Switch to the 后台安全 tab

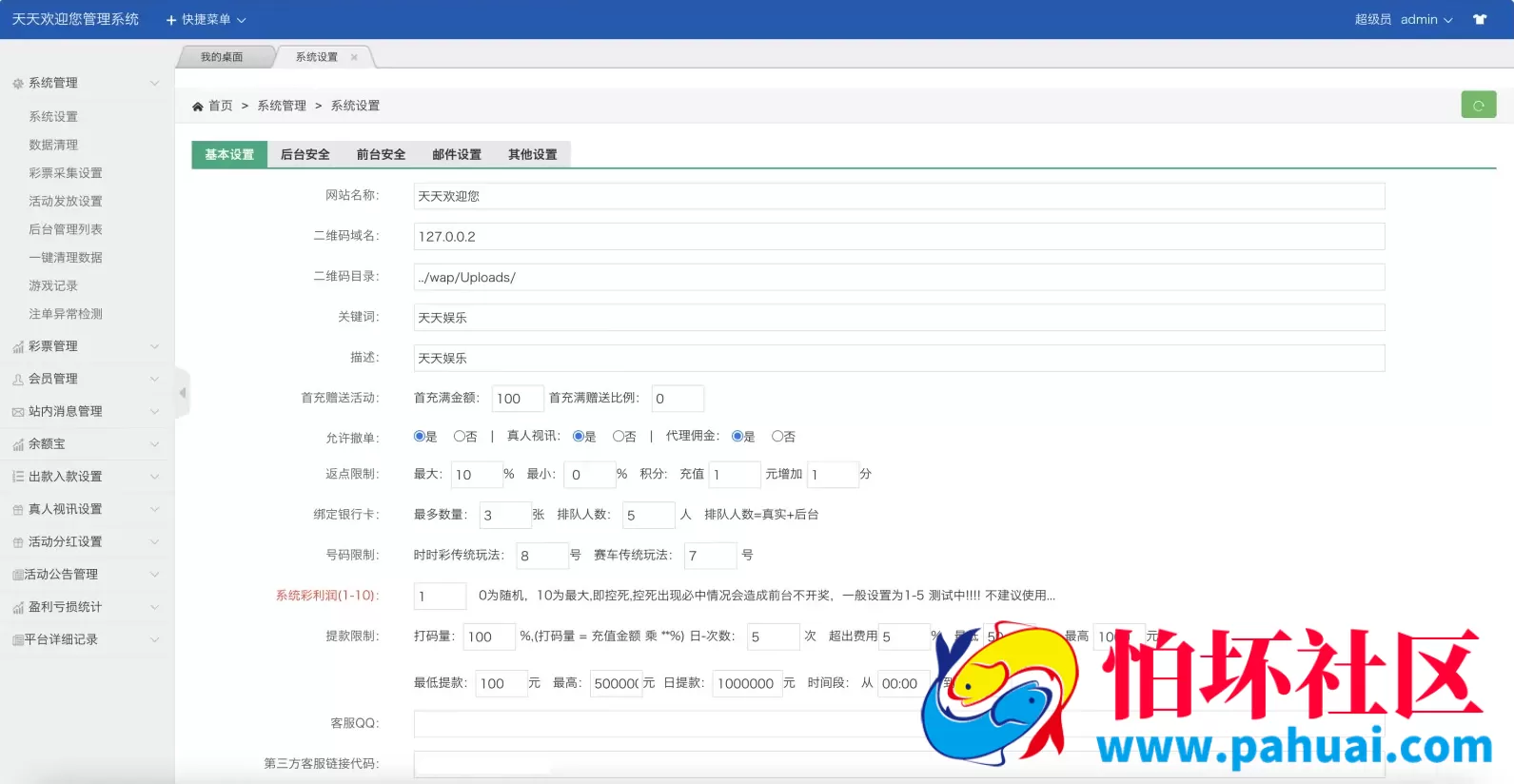[x=305, y=154]
